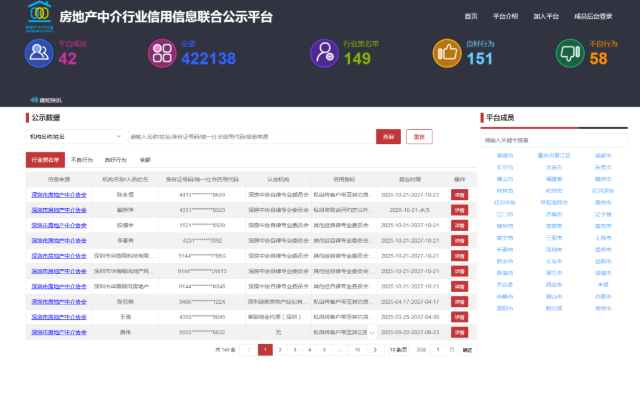Click the pagination ellipsis button
This screenshot has width=641, height=399.
tap(340, 350)
